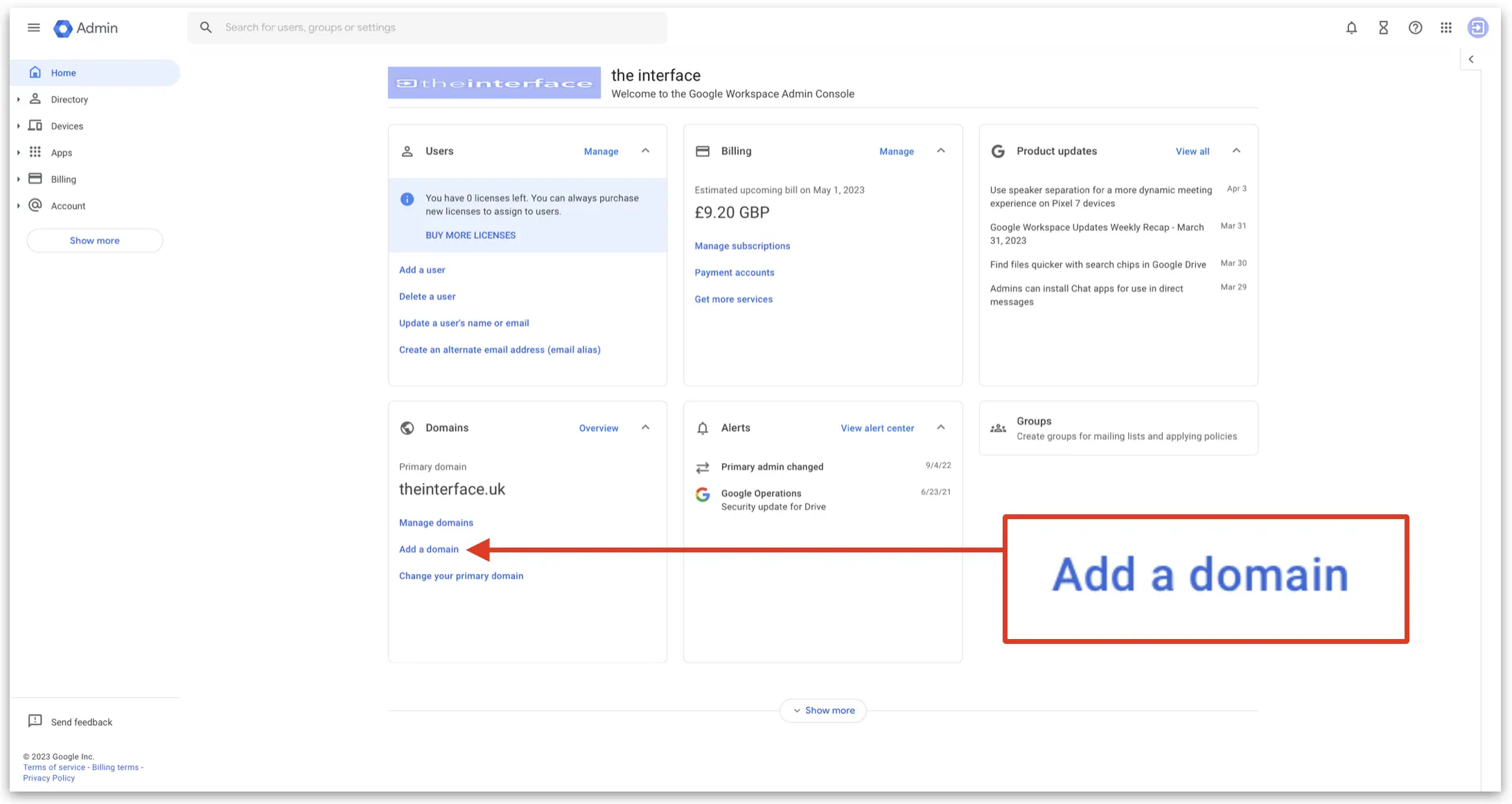
Task: Expand the Devices tree arrow
Action: click(x=19, y=125)
